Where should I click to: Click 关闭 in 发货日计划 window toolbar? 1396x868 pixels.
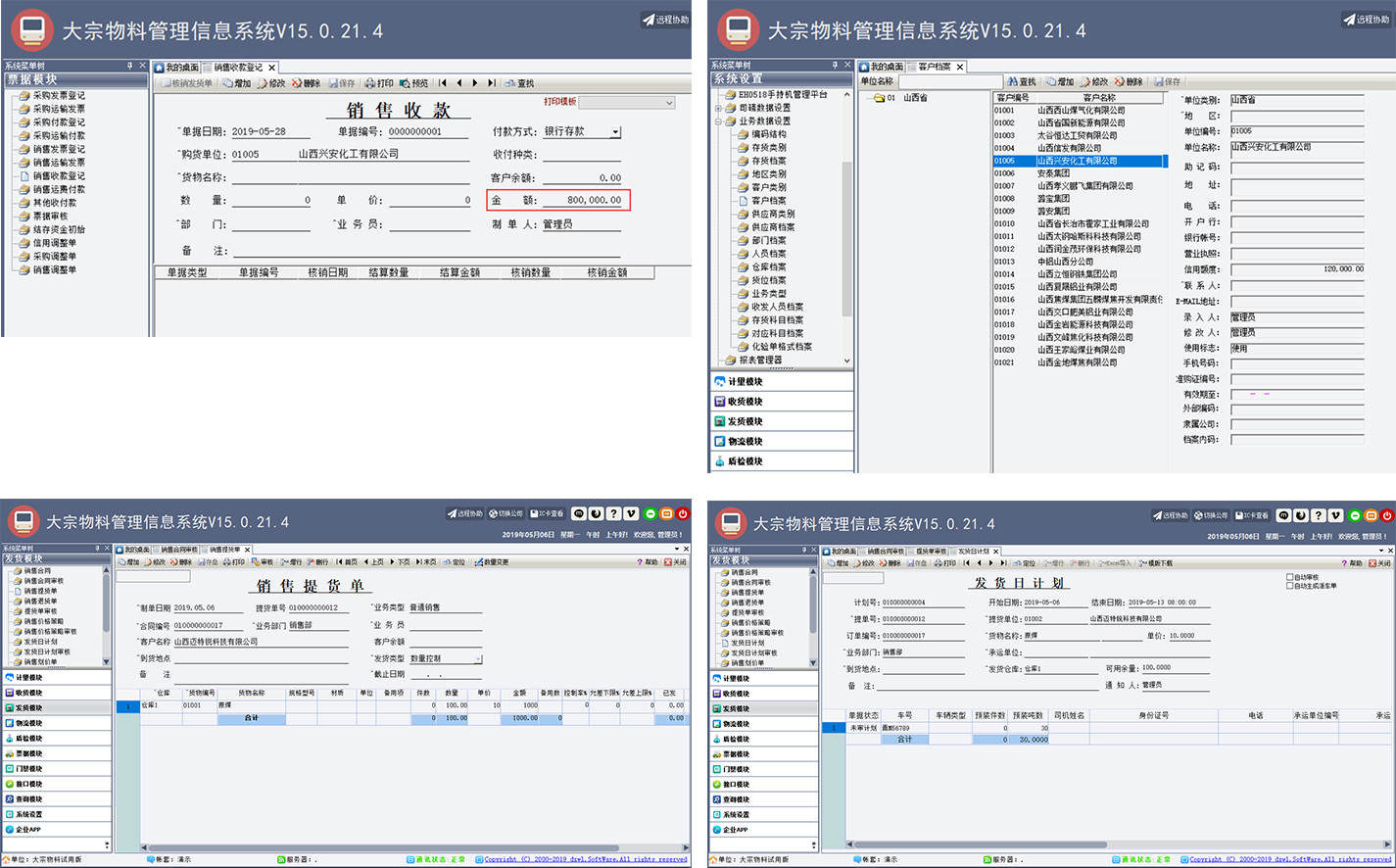pyautogui.click(x=1379, y=563)
